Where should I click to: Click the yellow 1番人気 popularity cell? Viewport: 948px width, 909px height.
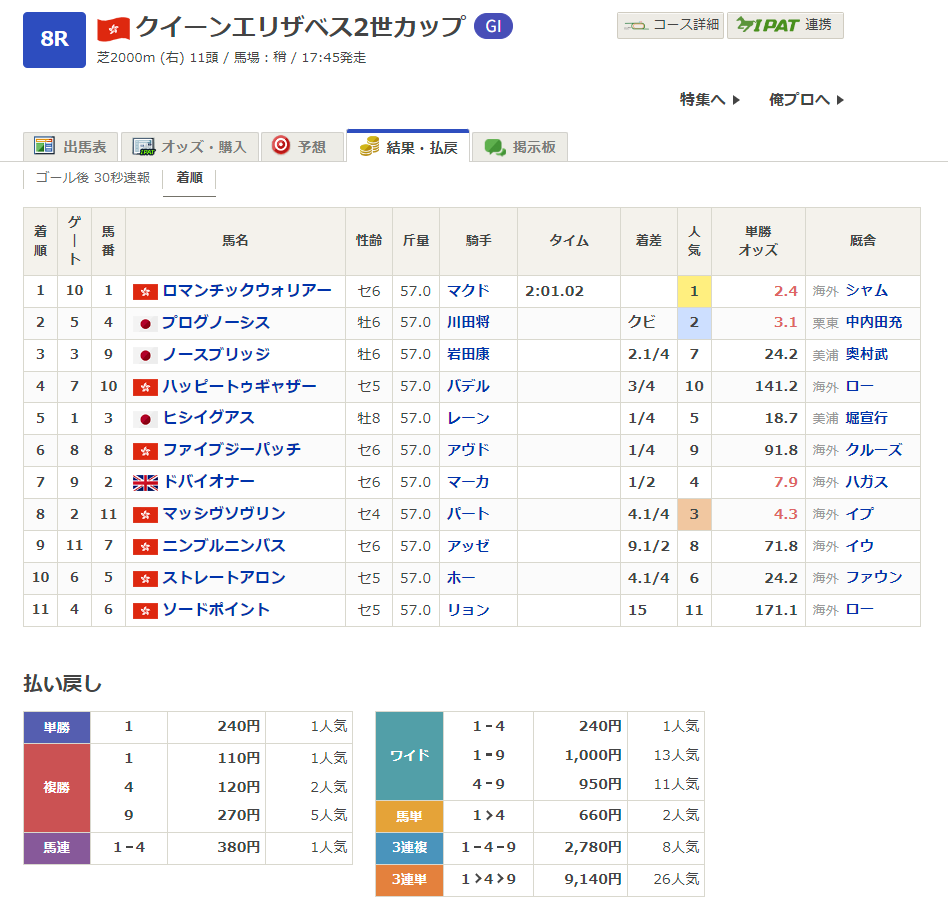coord(694,291)
